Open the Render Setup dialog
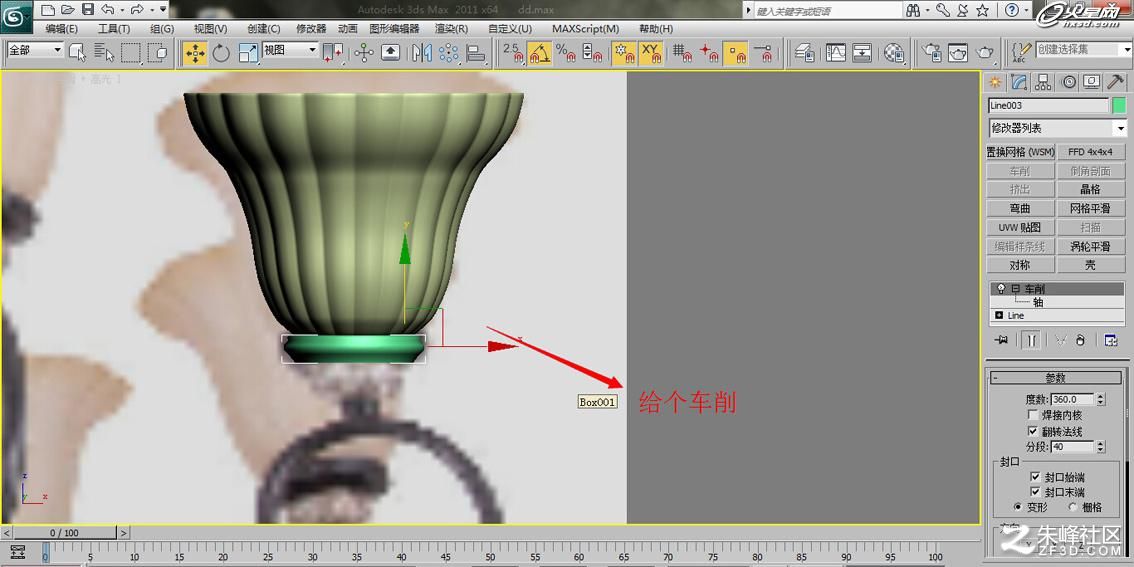Viewport: 1134px width, 567px height. pyautogui.click(x=932, y=52)
